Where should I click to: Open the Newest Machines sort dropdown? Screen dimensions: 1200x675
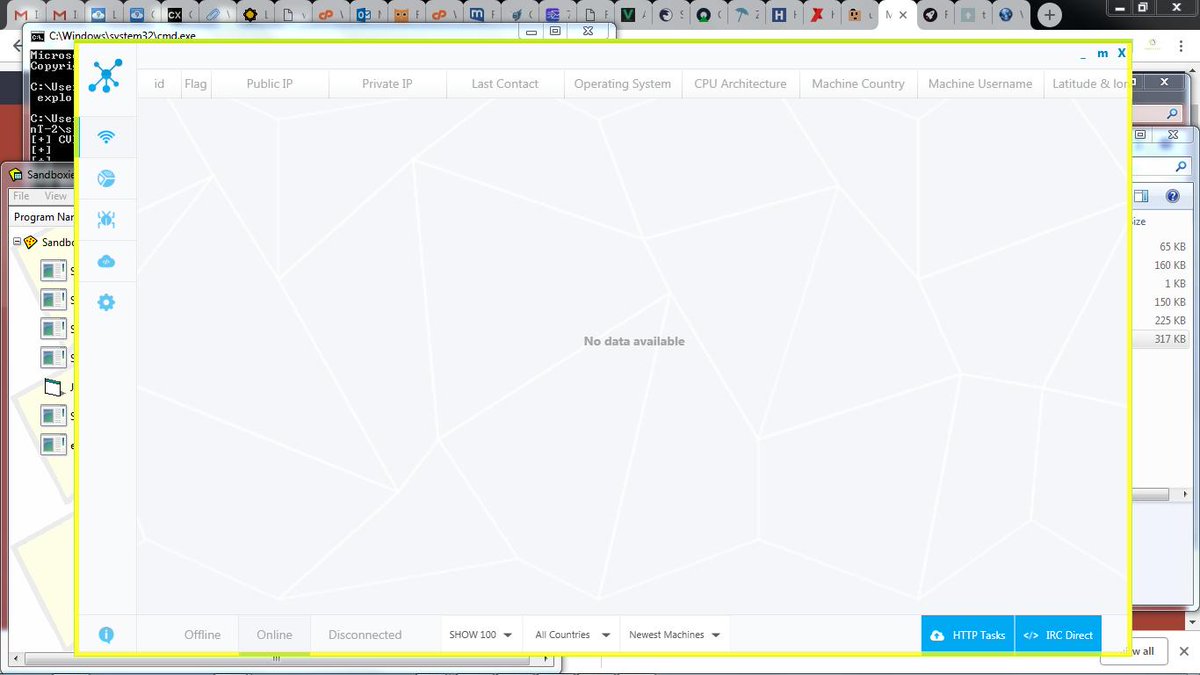pos(675,635)
